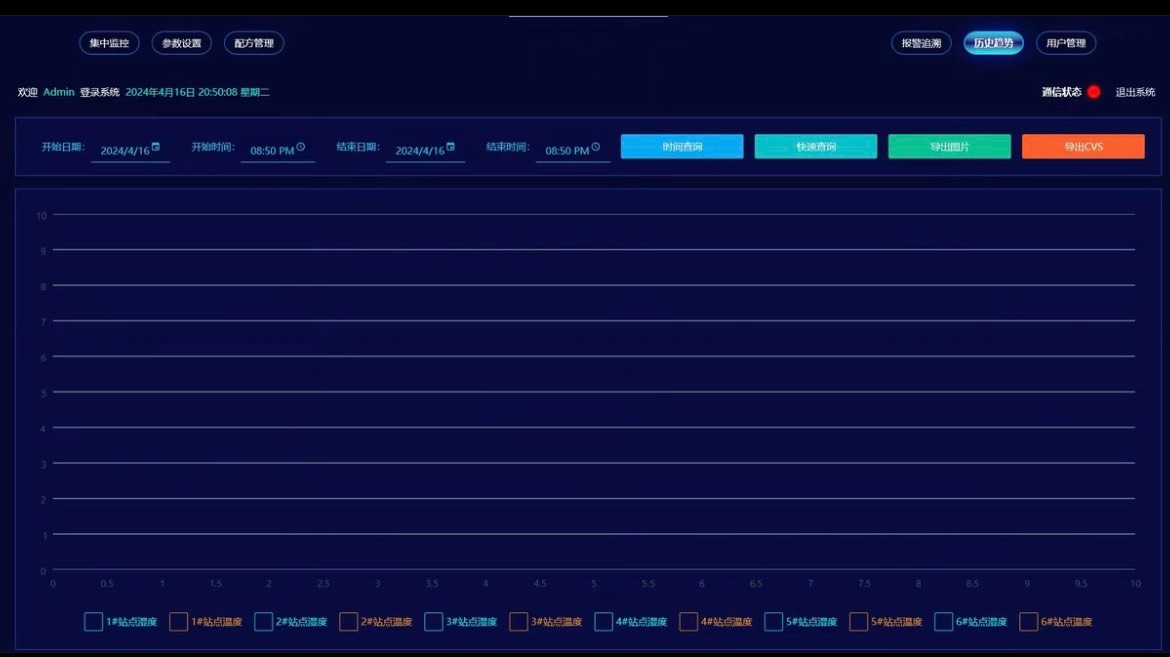Toggle the orange 3#站点温度 checkbox
Viewport: 1170px width, 657px height.
point(519,621)
